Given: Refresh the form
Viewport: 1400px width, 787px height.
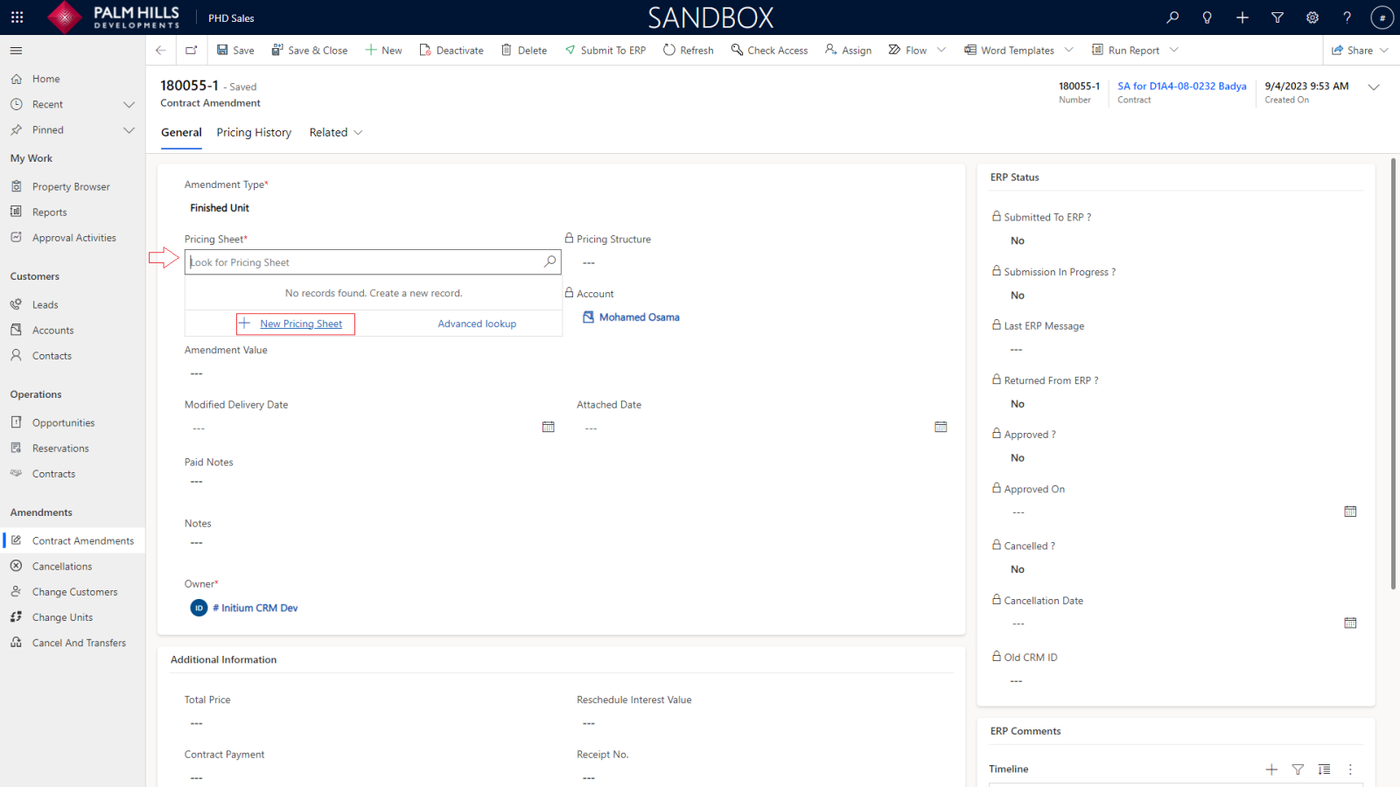Looking at the screenshot, I should point(688,50).
